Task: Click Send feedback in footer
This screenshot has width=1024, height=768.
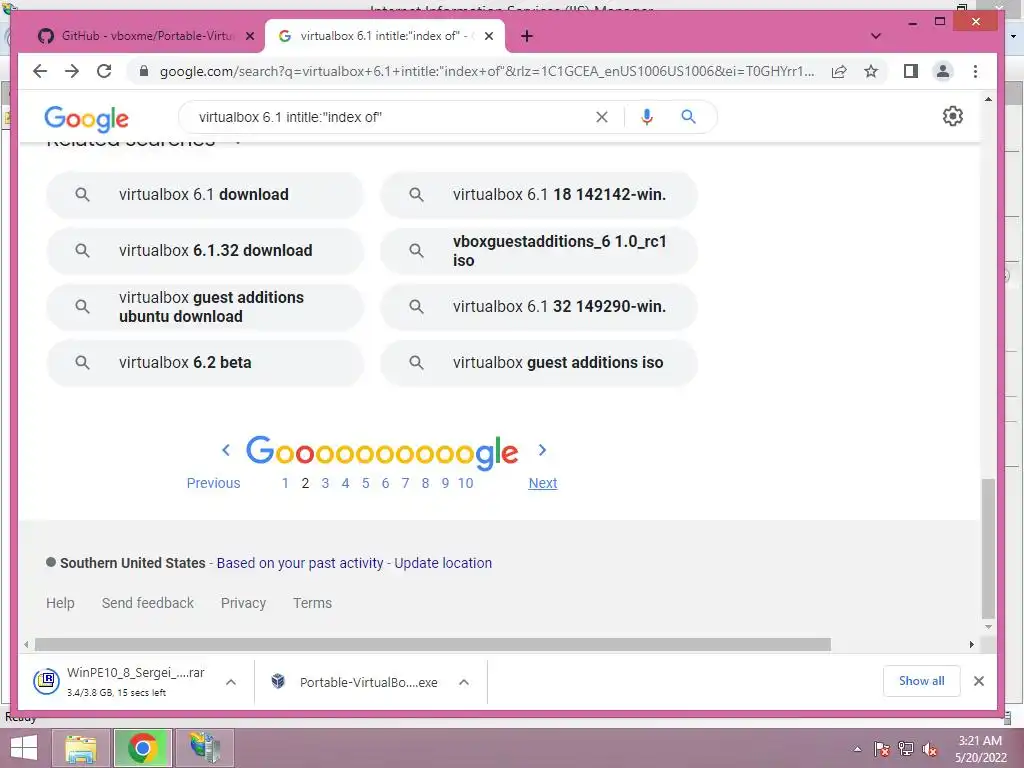Action: (148, 603)
